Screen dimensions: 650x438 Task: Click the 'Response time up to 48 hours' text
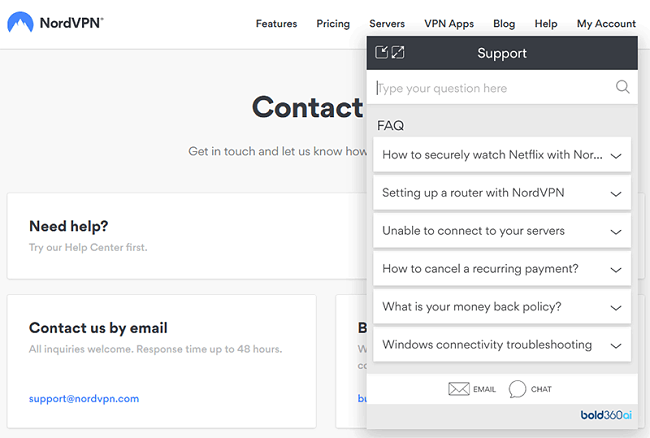[209, 349]
